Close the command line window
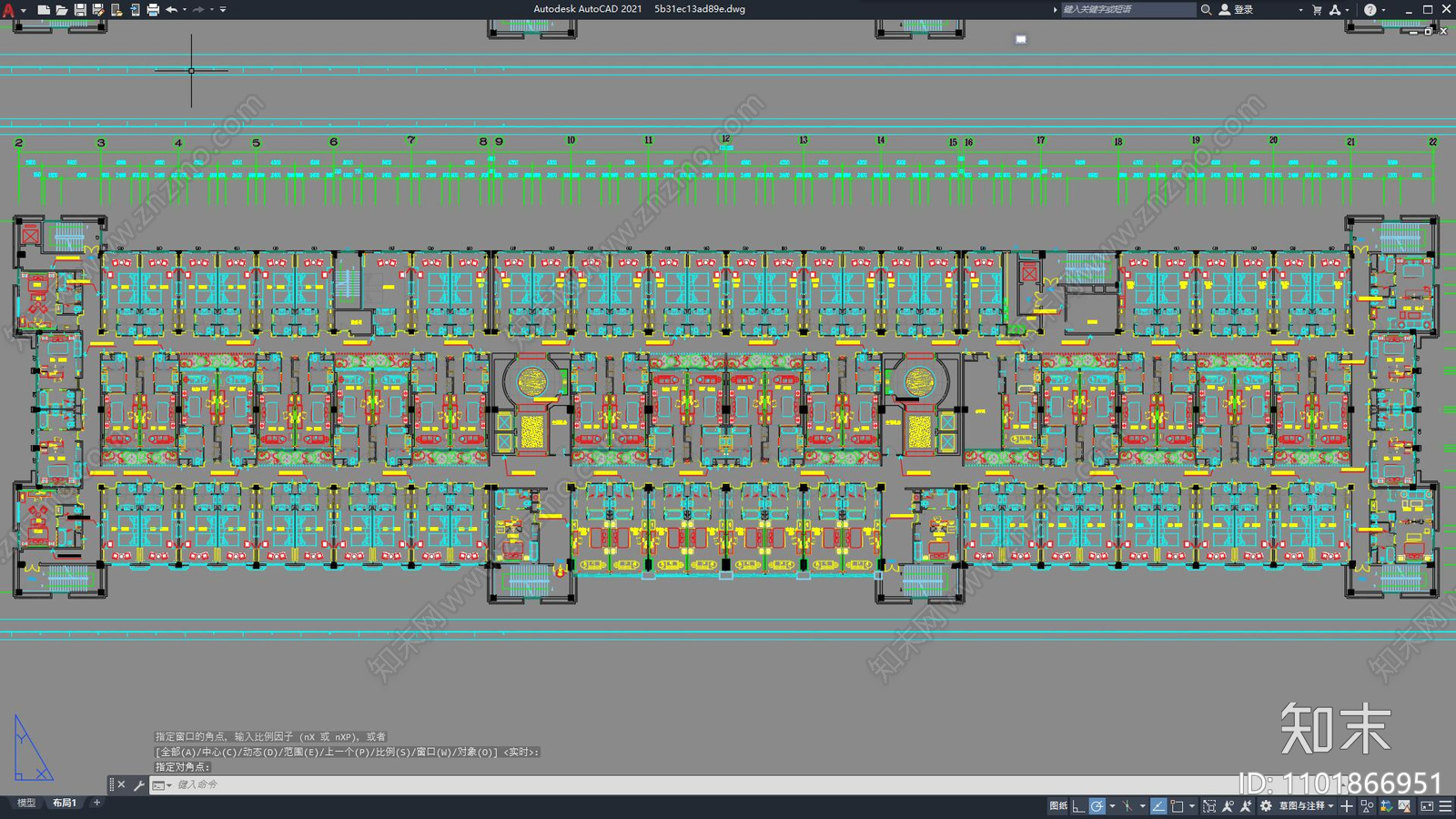The height and width of the screenshot is (819, 1456). [121, 784]
